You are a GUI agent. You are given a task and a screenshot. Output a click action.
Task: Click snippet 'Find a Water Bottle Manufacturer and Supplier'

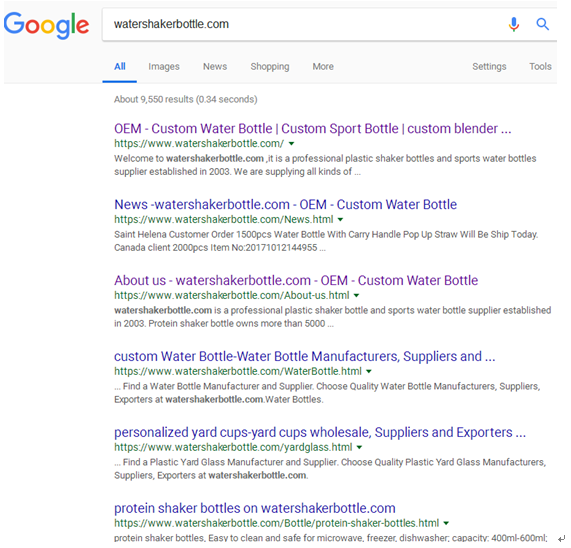pyautogui.click(x=327, y=393)
